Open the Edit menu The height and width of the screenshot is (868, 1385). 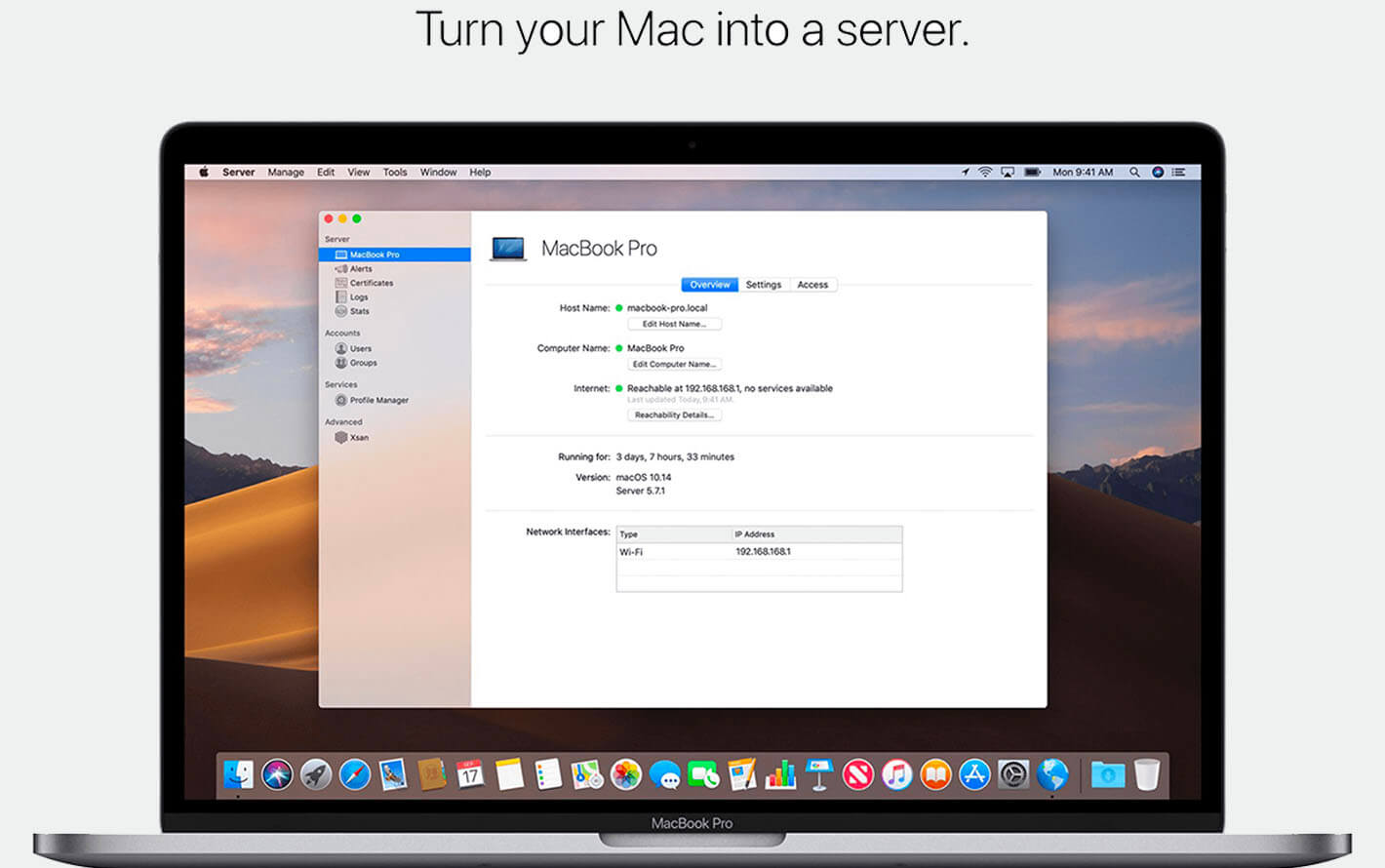click(326, 172)
